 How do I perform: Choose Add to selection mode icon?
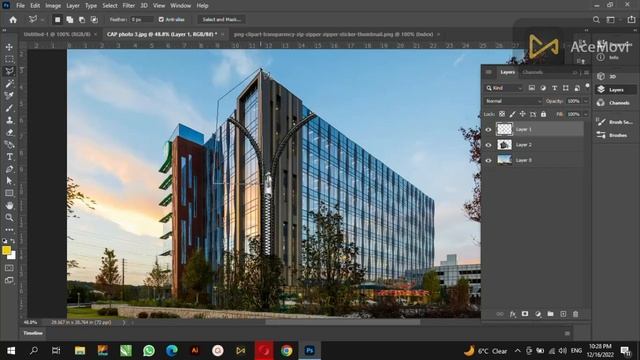click(70, 20)
